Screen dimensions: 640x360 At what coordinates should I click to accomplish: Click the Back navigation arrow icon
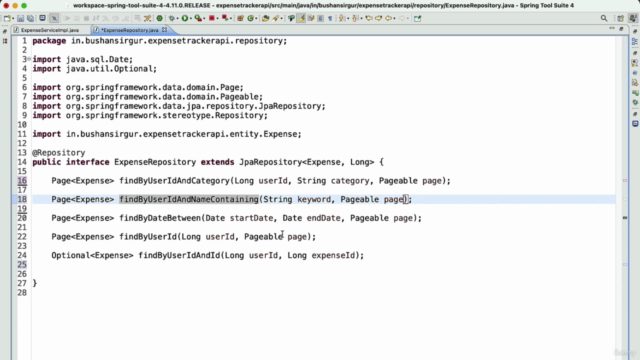coord(388,18)
